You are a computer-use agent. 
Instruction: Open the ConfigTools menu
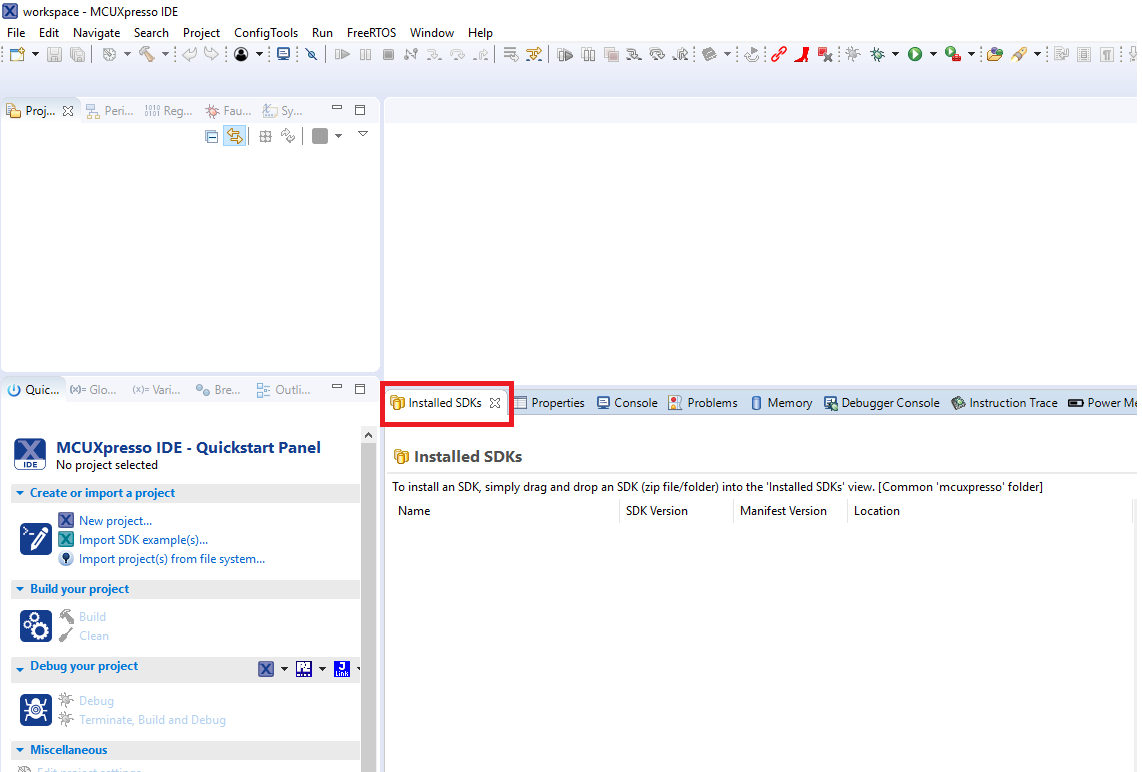[266, 33]
